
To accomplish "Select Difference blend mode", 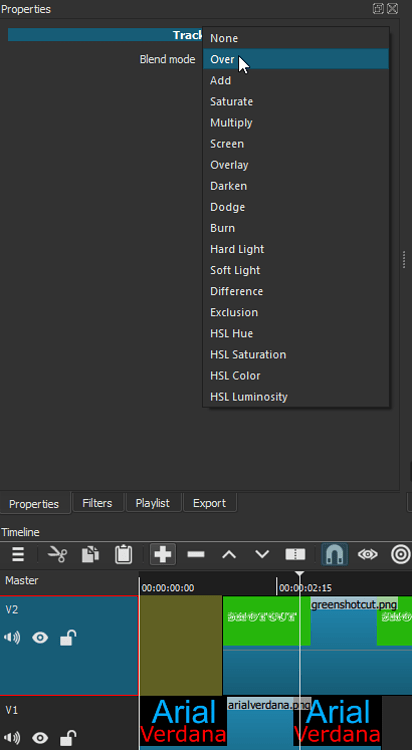I will (x=296, y=291).
